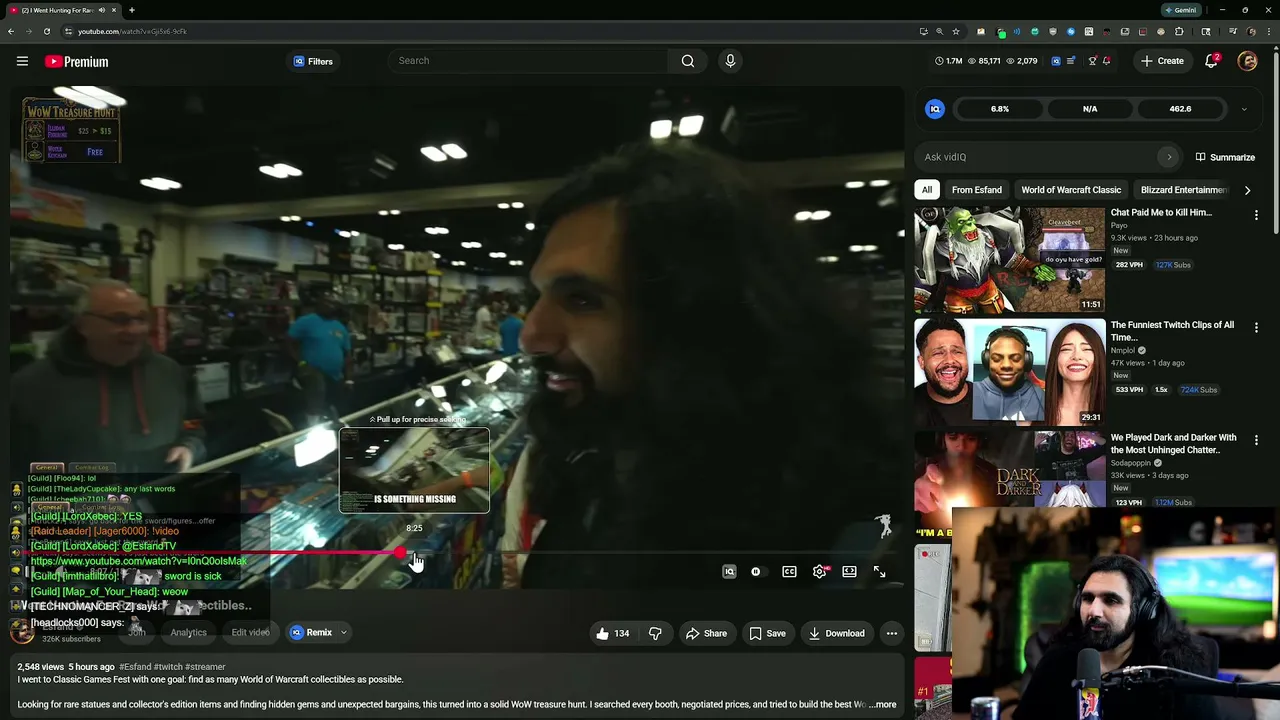Open the vidIQ list icon beside the stats
1280x720 pixels.
(x=1071, y=61)
